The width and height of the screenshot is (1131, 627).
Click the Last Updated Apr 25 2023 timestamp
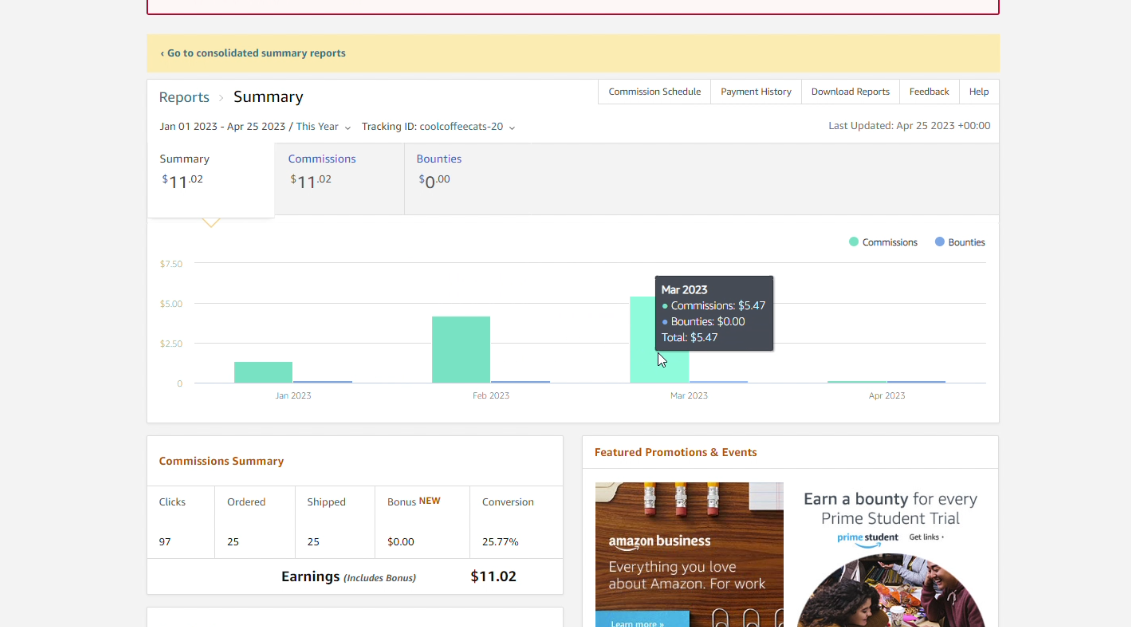coord(909,126)
